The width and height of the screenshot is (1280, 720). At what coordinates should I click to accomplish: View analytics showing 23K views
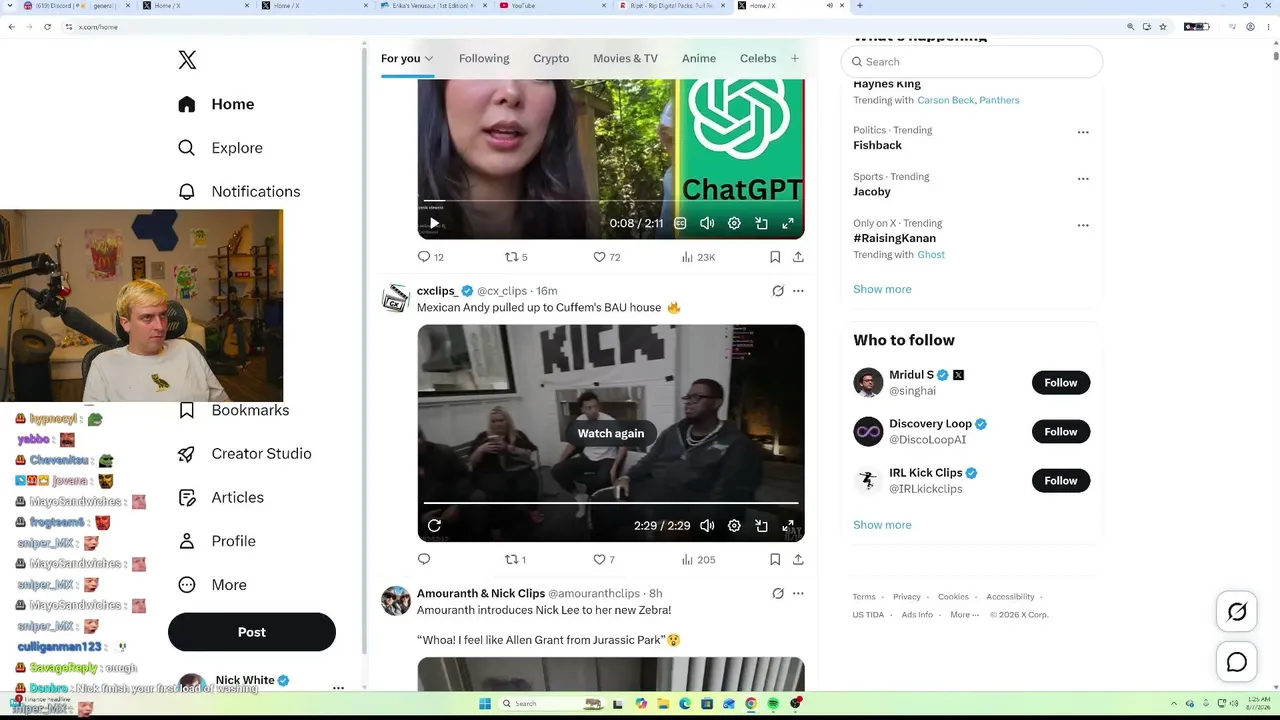698,257
